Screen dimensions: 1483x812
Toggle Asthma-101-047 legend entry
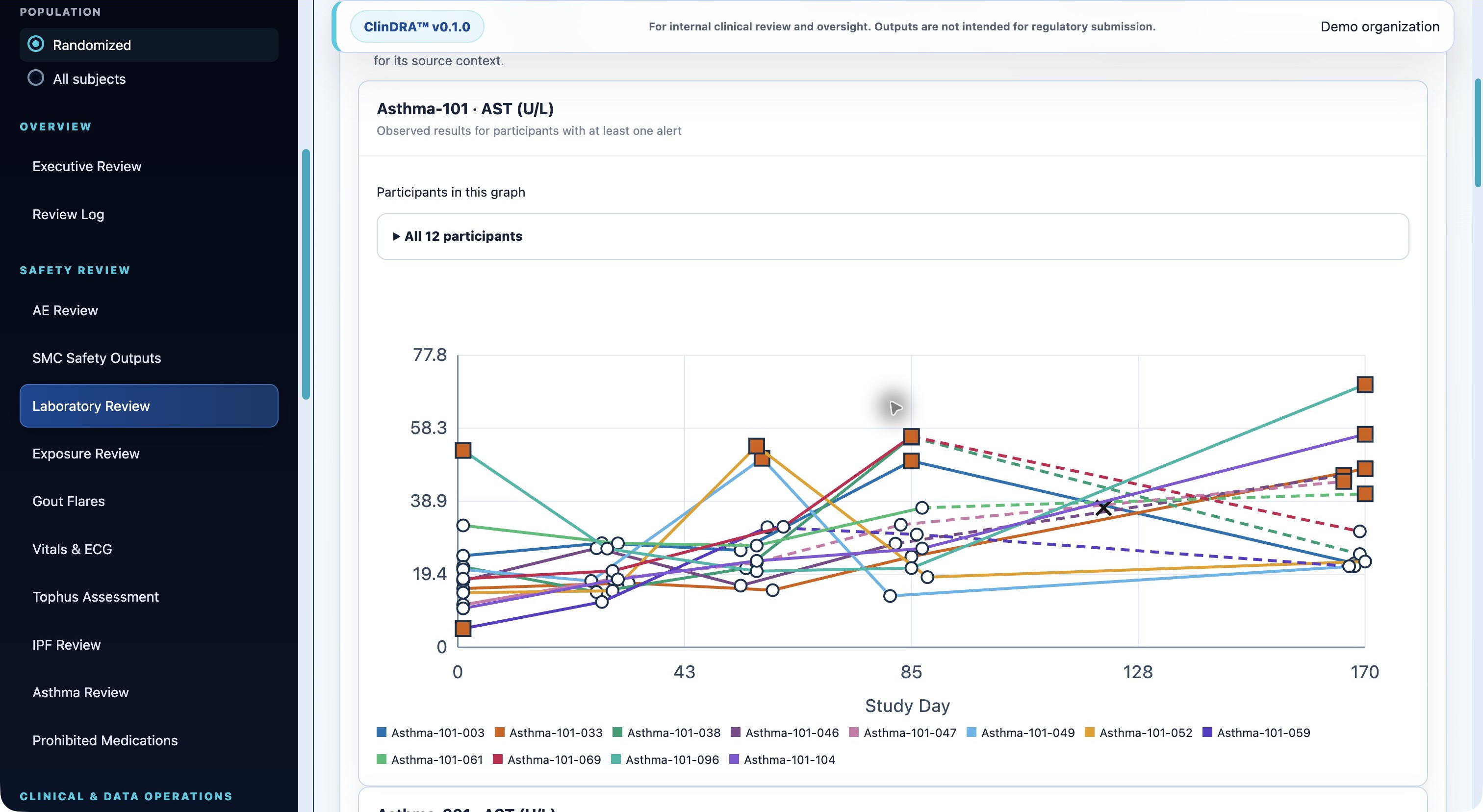coord(903,733)
